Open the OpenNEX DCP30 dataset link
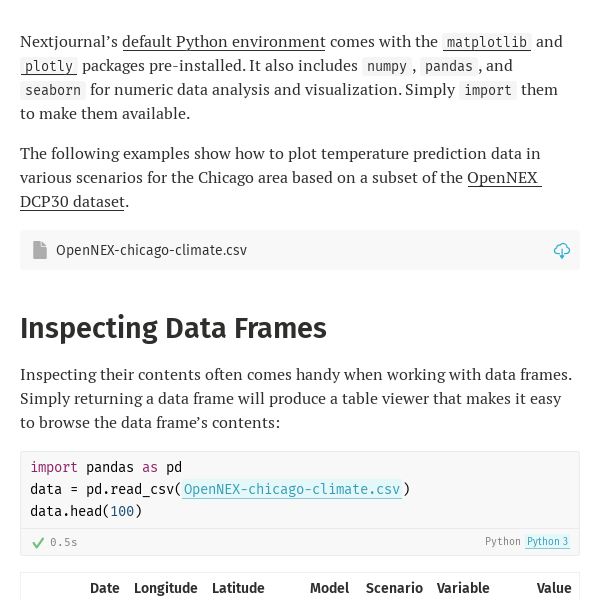The width and height of the screenshot is (600, 600). tap(503, 178)
